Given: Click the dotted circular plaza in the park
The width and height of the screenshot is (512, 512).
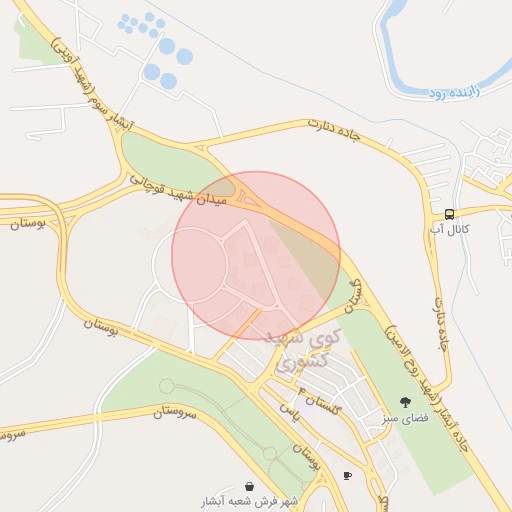Looking at the screenshot, I should pyautogui.click(x=166, y=387).
